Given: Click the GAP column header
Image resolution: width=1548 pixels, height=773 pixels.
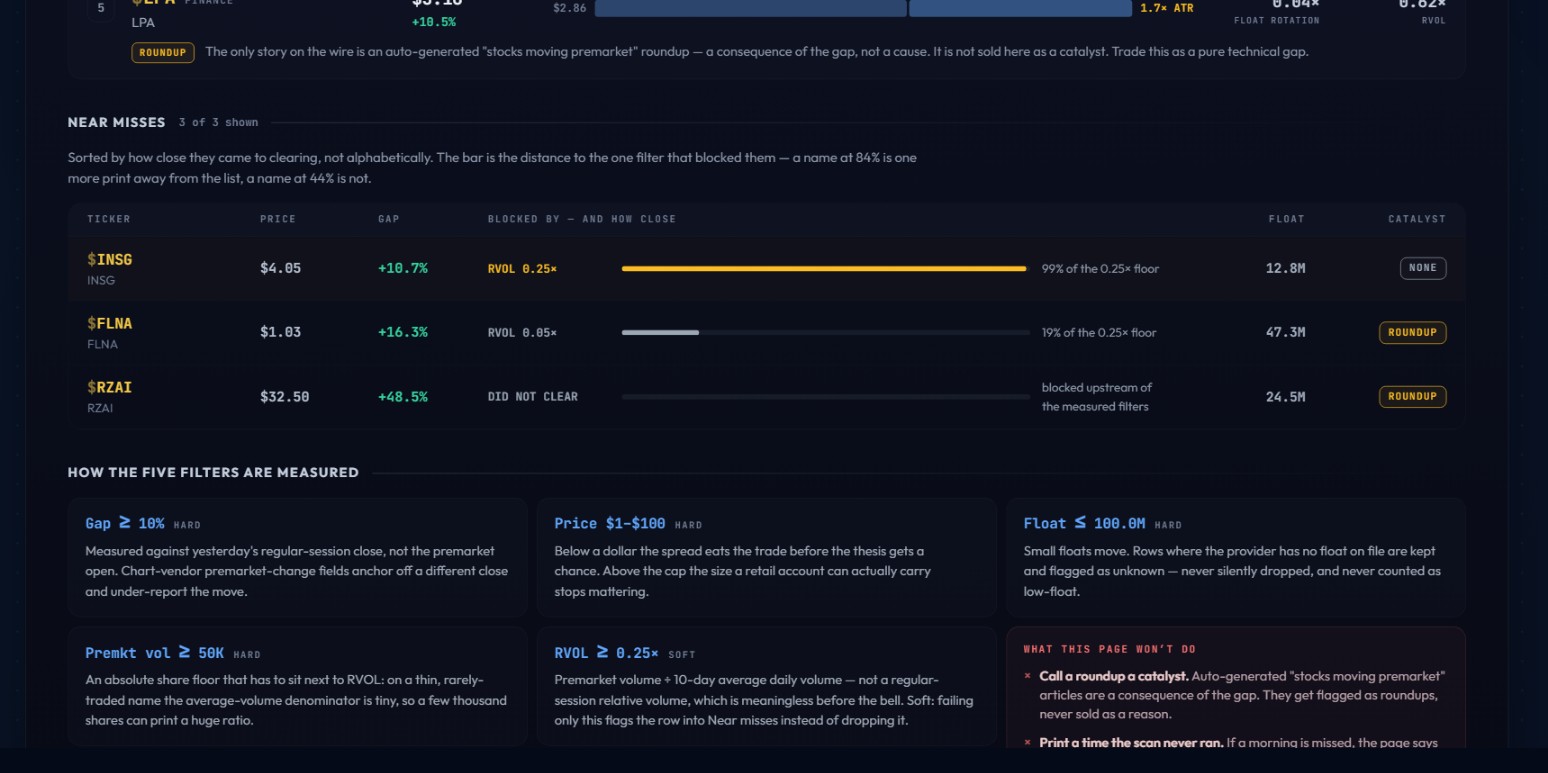Looking at the screenshot, I should coord(388,219).
